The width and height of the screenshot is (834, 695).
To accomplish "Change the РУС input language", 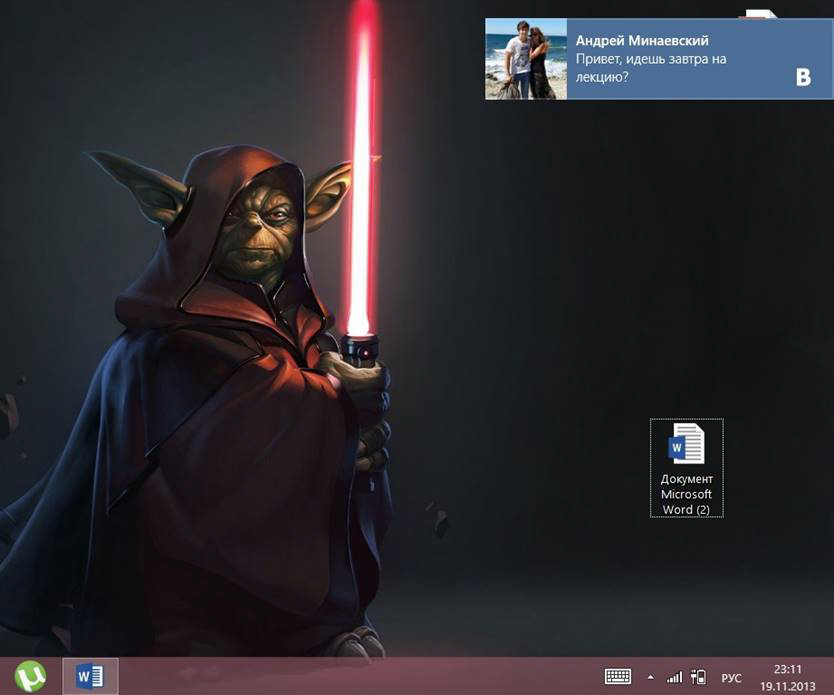I will click(x=731, y=678).
